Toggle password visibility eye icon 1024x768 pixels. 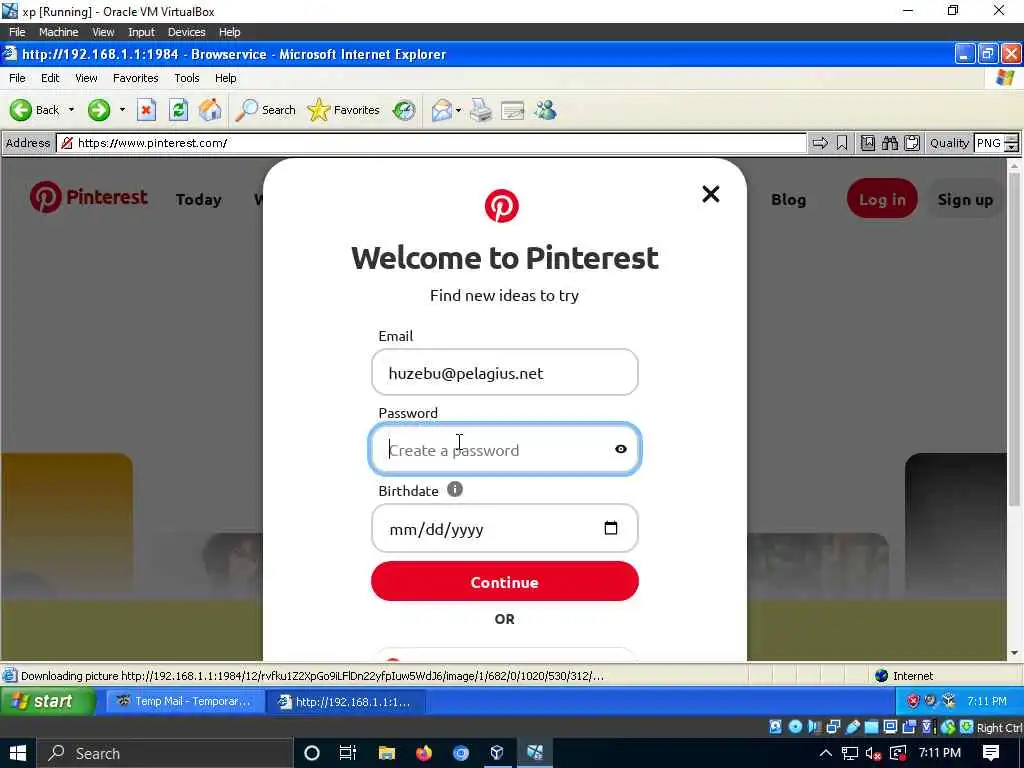(x=621, y=449)
